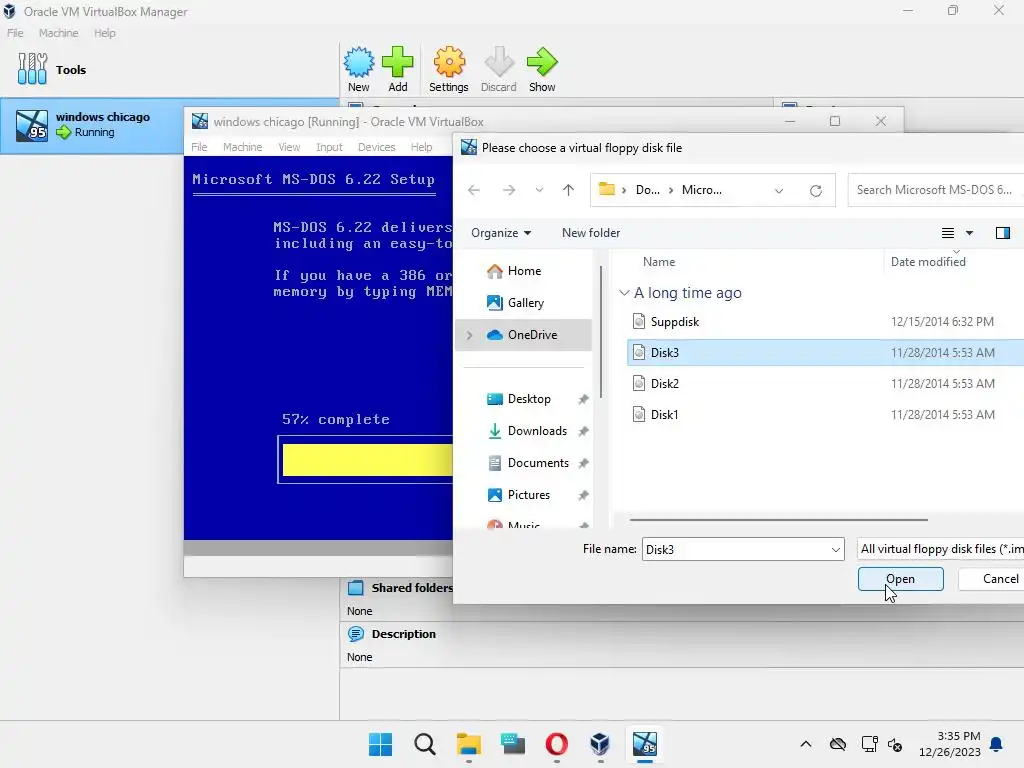Click the Open button in the file dialog

901,579
